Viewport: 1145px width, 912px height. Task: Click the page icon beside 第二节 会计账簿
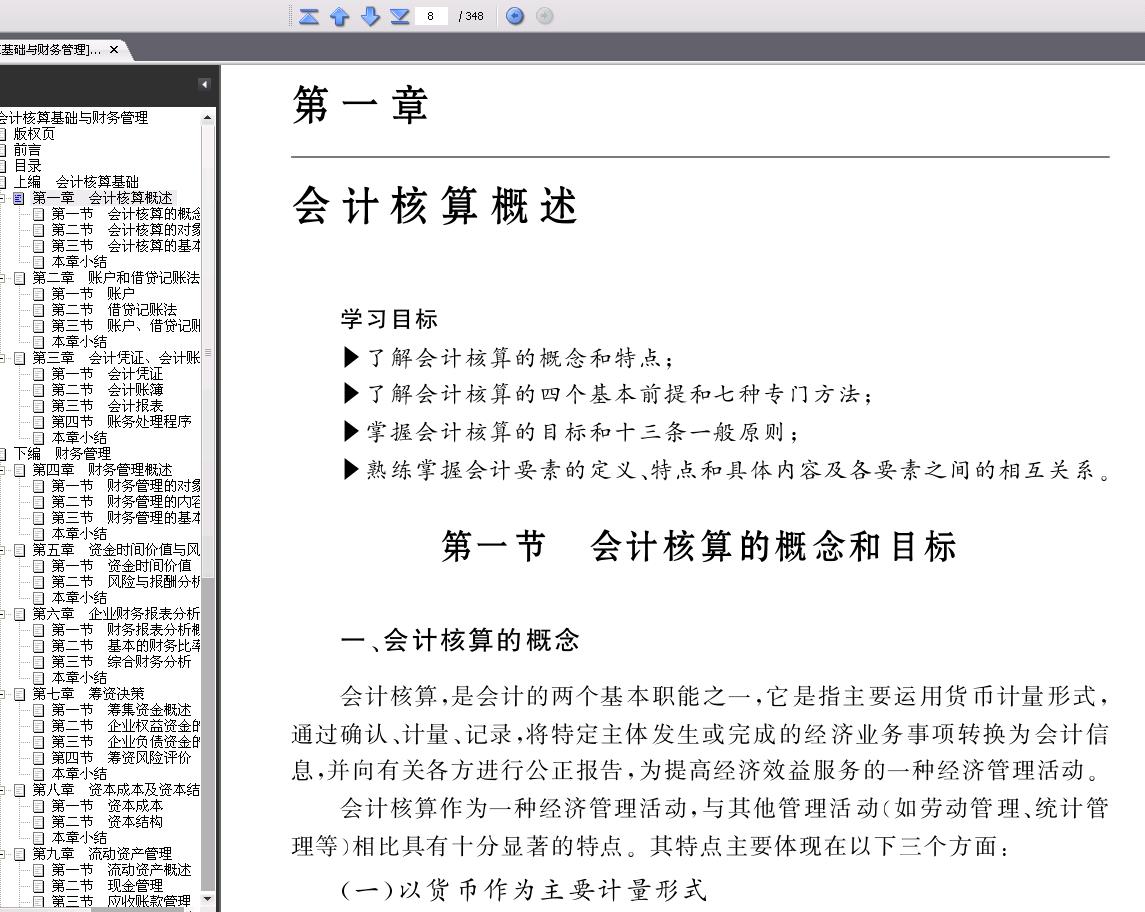click(39, 391)
